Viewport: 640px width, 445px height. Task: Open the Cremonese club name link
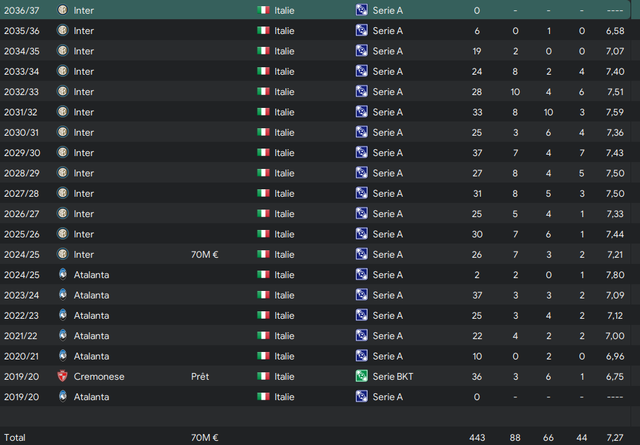click(x=99, y=376)
